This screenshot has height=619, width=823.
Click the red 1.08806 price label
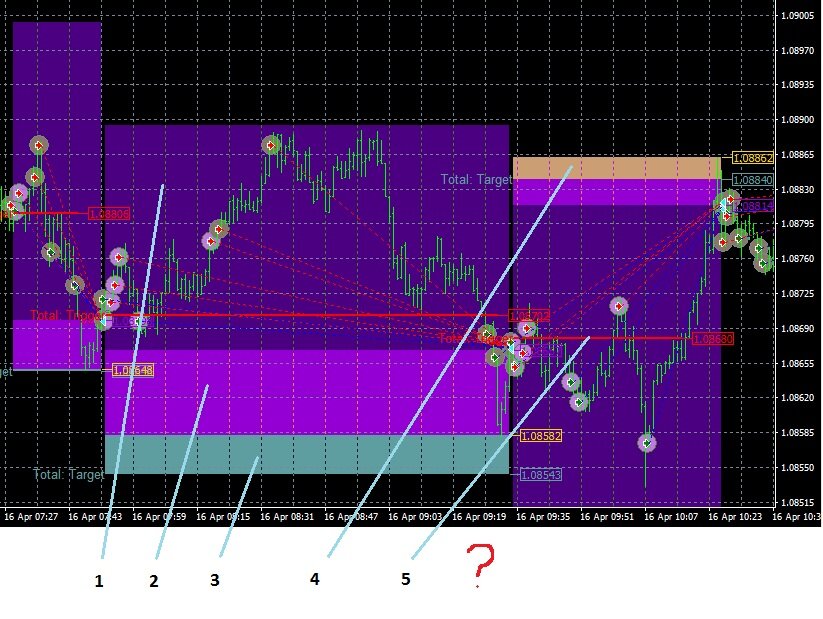[x=109, y=214]
